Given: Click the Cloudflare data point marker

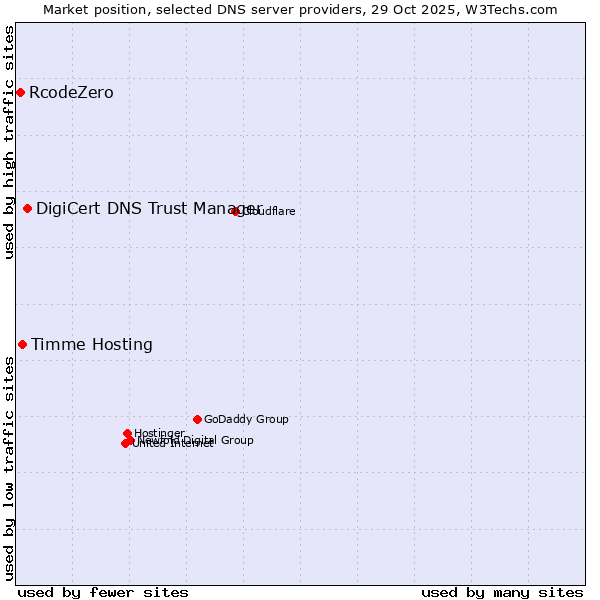Looking at the screenshot, I should coord(236,211).
